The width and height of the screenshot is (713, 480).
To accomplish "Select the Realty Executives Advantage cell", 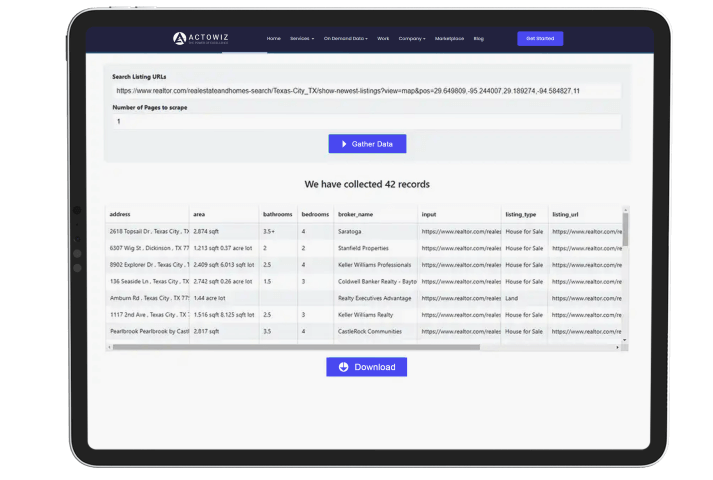I will point(376,298).
